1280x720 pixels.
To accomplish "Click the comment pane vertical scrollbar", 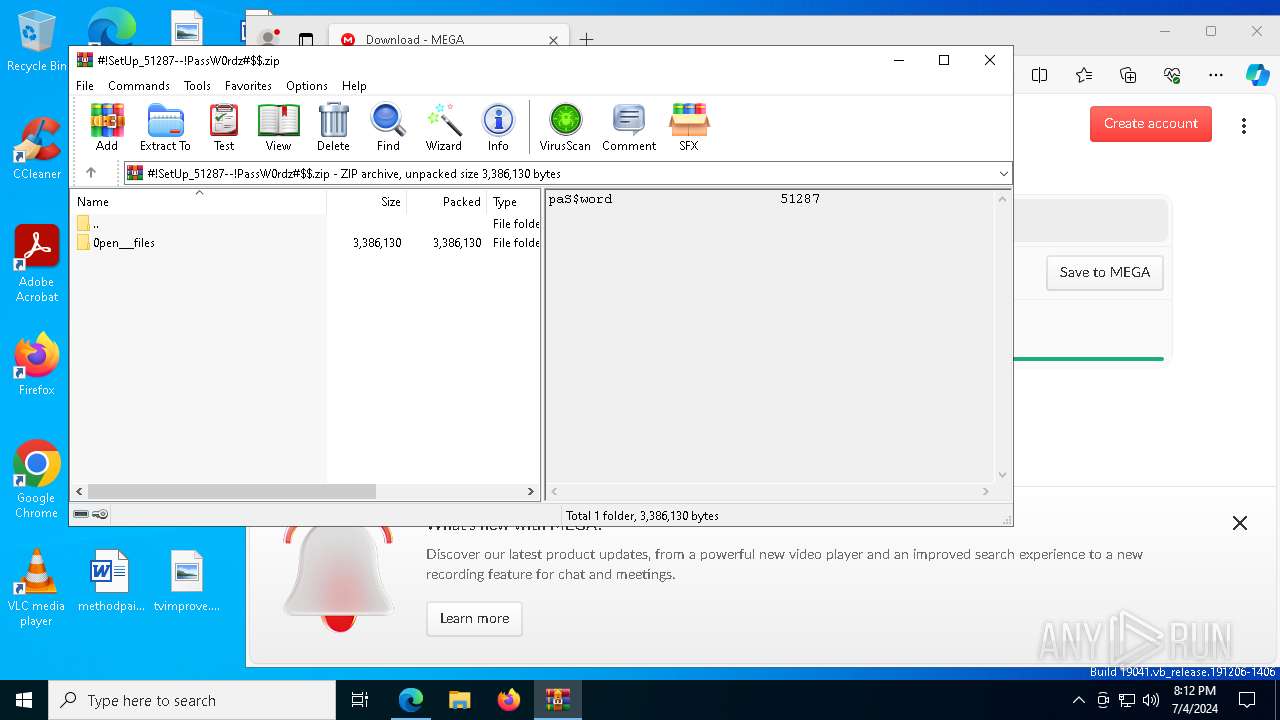I will pyautogui.click(x=1002, y=337).
